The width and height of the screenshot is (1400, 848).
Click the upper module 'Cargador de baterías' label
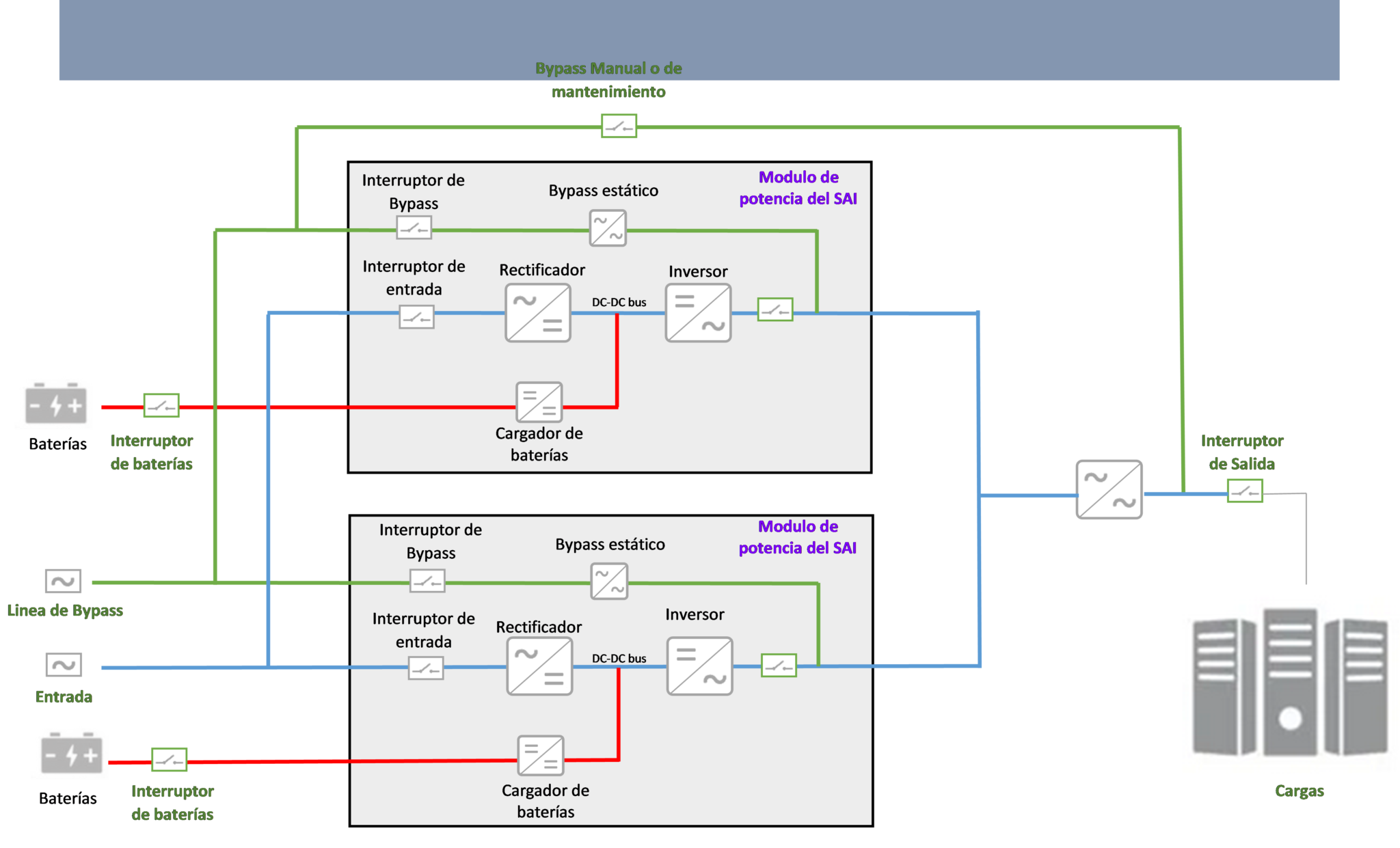pyautogui.click(x=539, y=444)
